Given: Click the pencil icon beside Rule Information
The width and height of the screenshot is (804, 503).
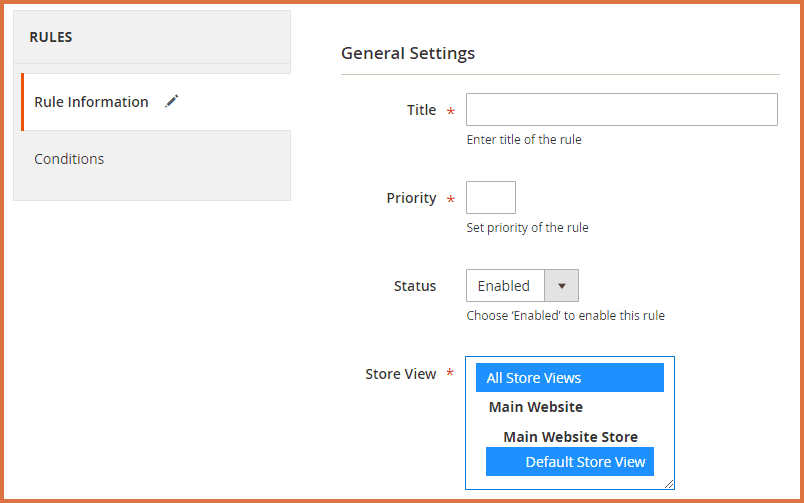Looking at the screenshot, I should click(172, 101).
